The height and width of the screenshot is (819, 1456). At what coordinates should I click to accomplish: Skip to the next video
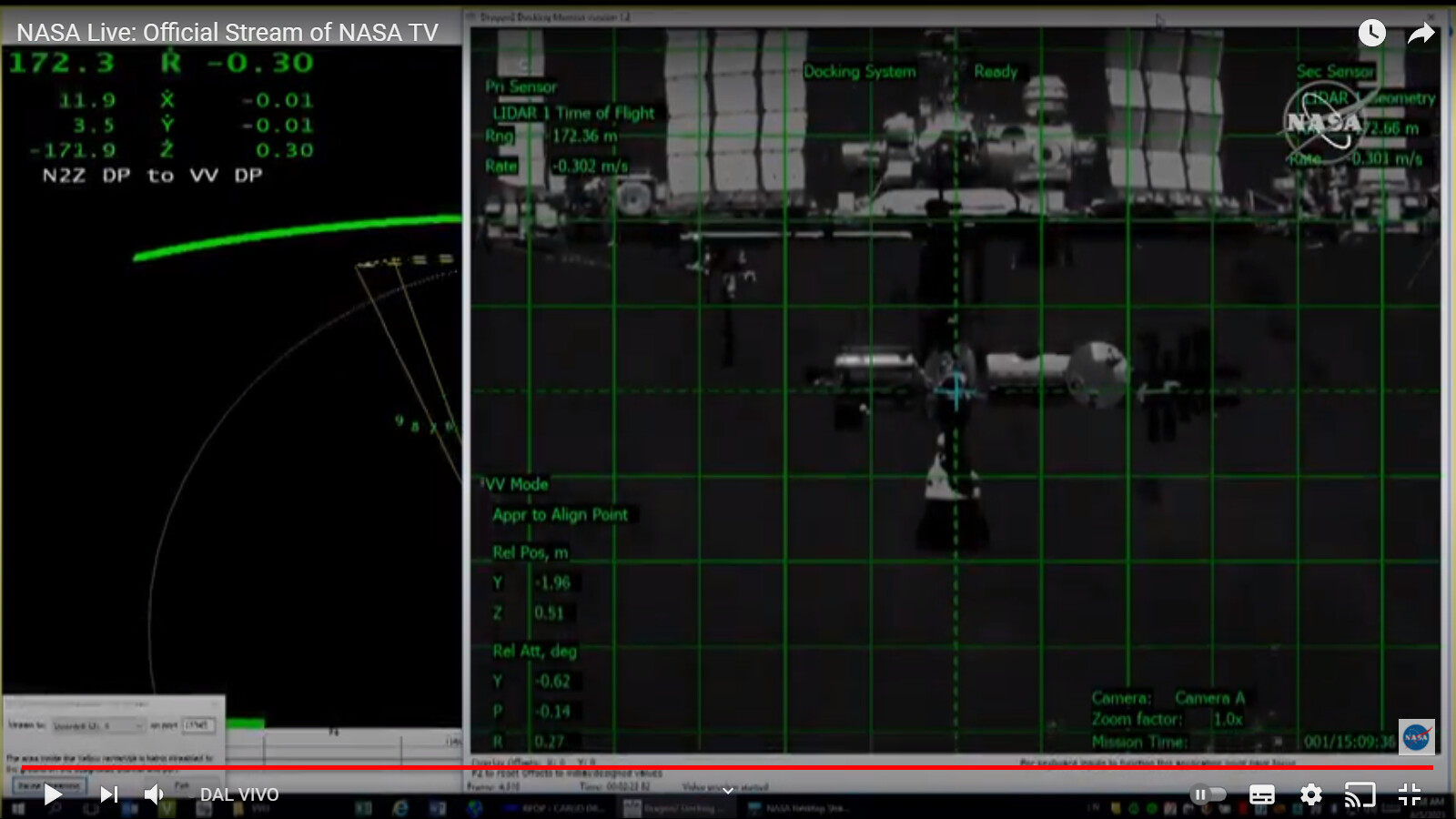tap(109, 794)
